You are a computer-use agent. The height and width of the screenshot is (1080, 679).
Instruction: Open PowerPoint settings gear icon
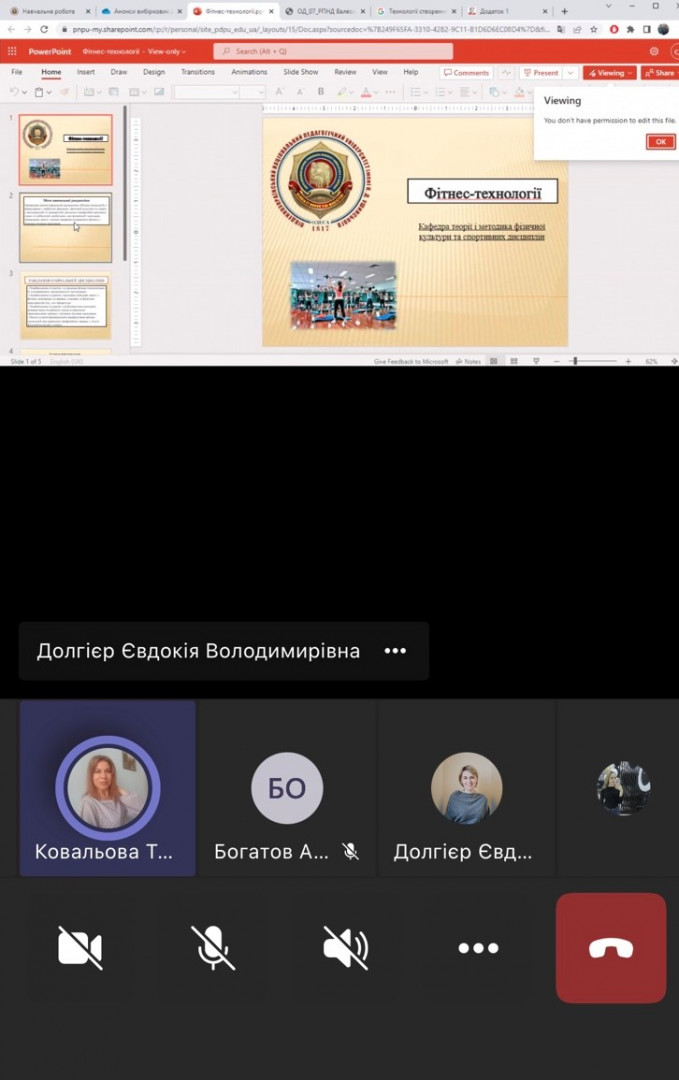coord(654,51)
